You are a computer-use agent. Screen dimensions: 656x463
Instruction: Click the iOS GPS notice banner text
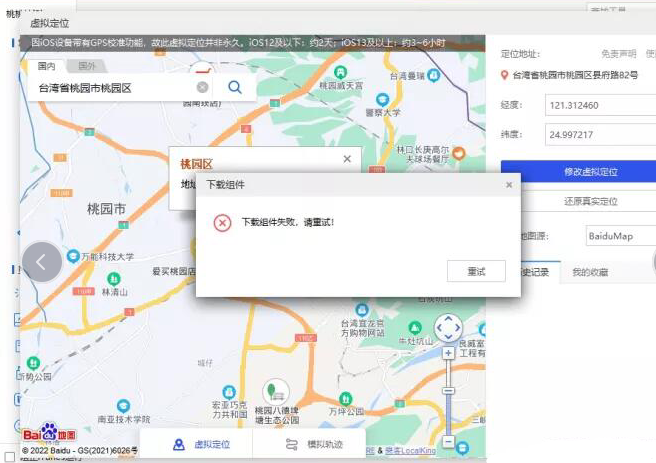(238, 43)
